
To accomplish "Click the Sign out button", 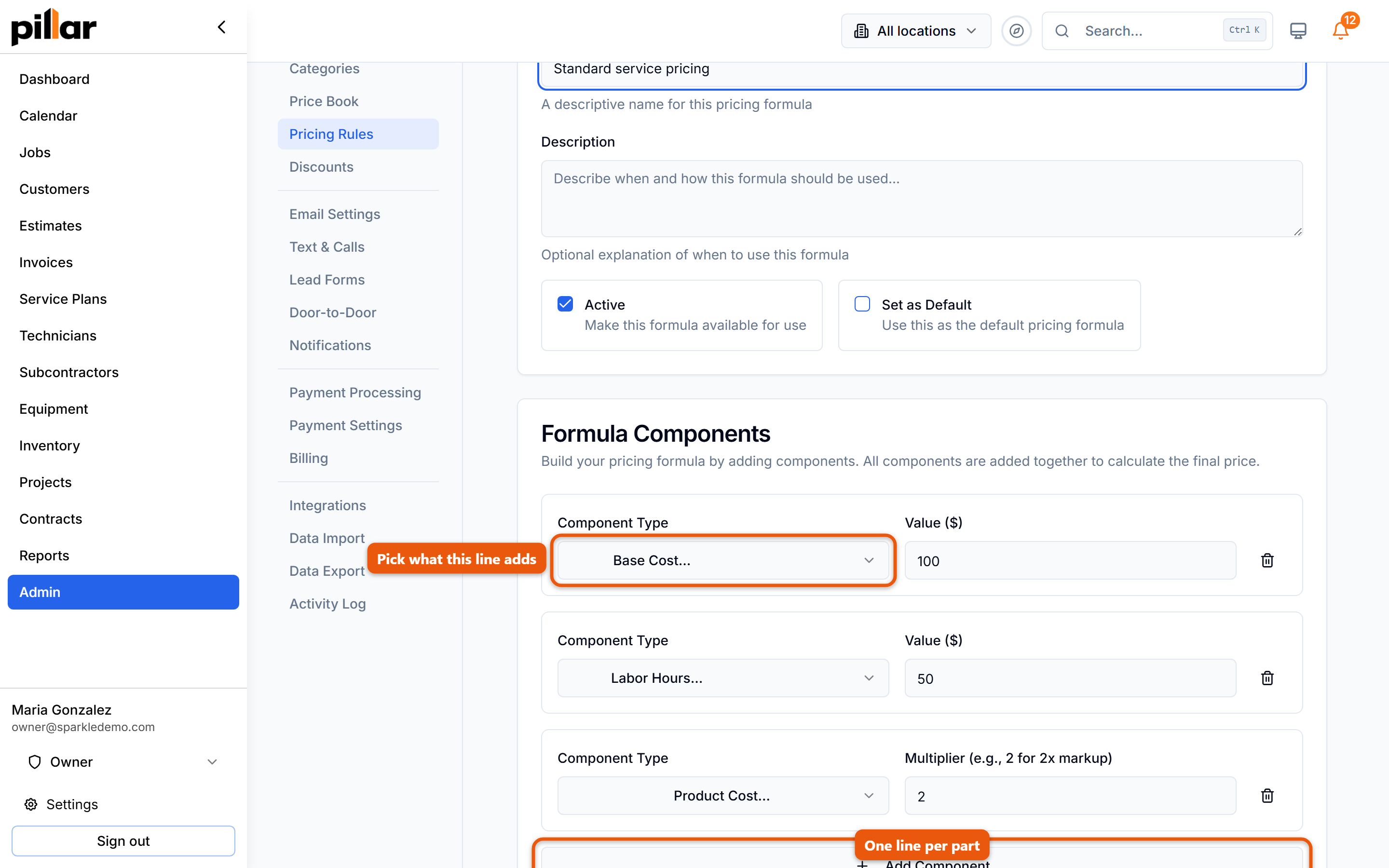I will (x=123, y=841).
